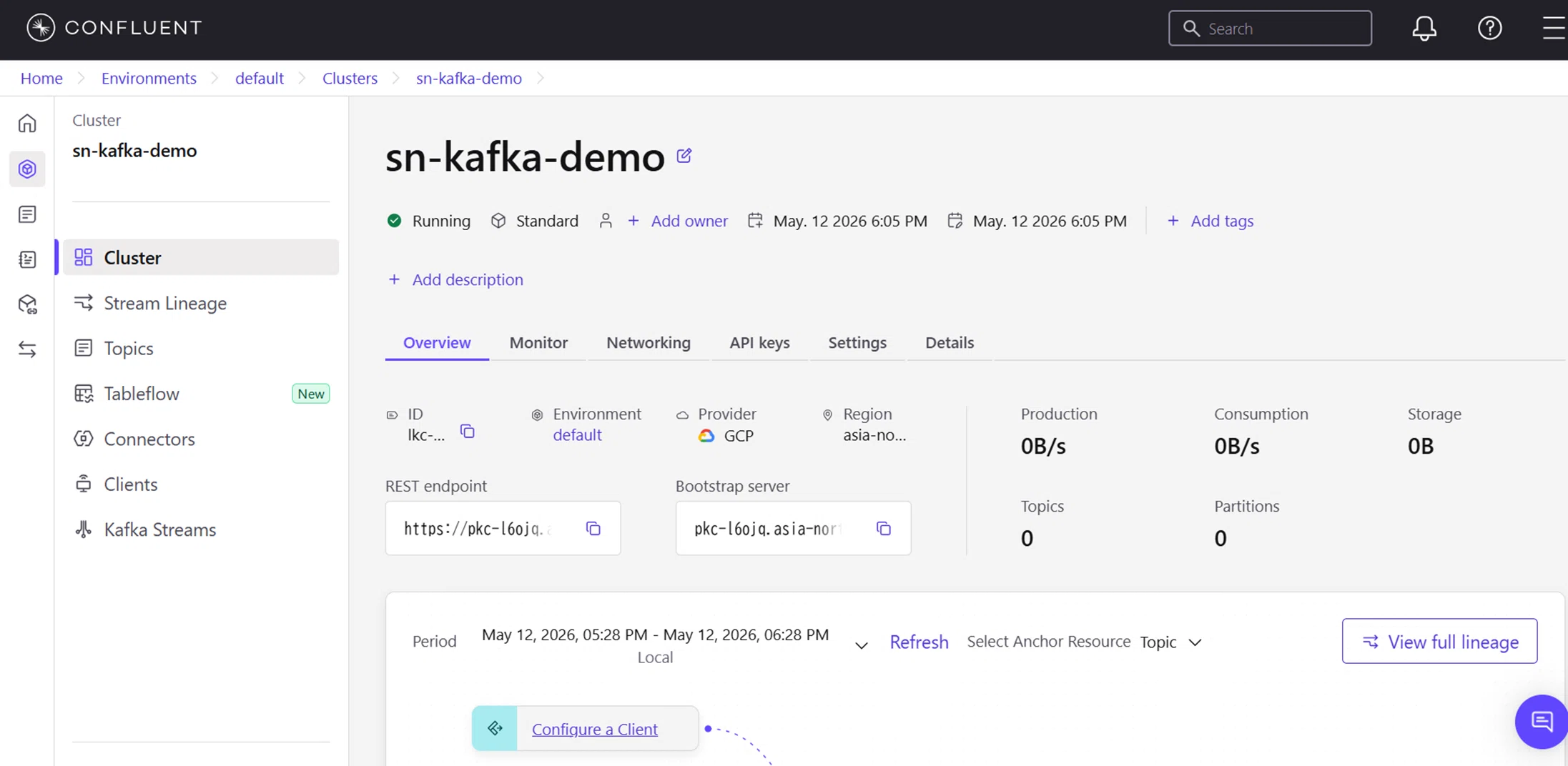Viewport: 1568px width, 766px height.
Task: Copy the REST endpoint URL
Action: [x=593, y=529]
